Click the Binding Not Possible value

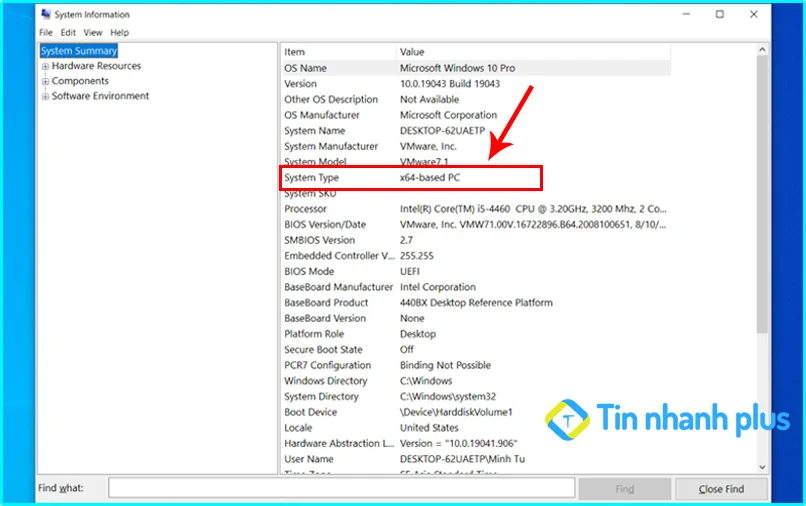445,365
